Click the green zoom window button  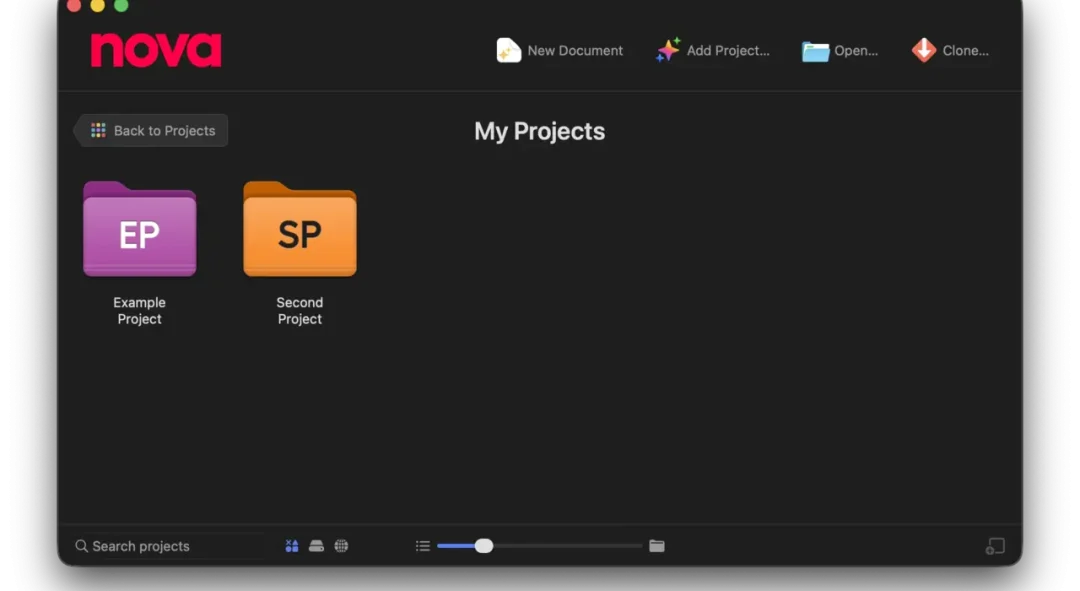pyautogui.click(x=121, y=6)
